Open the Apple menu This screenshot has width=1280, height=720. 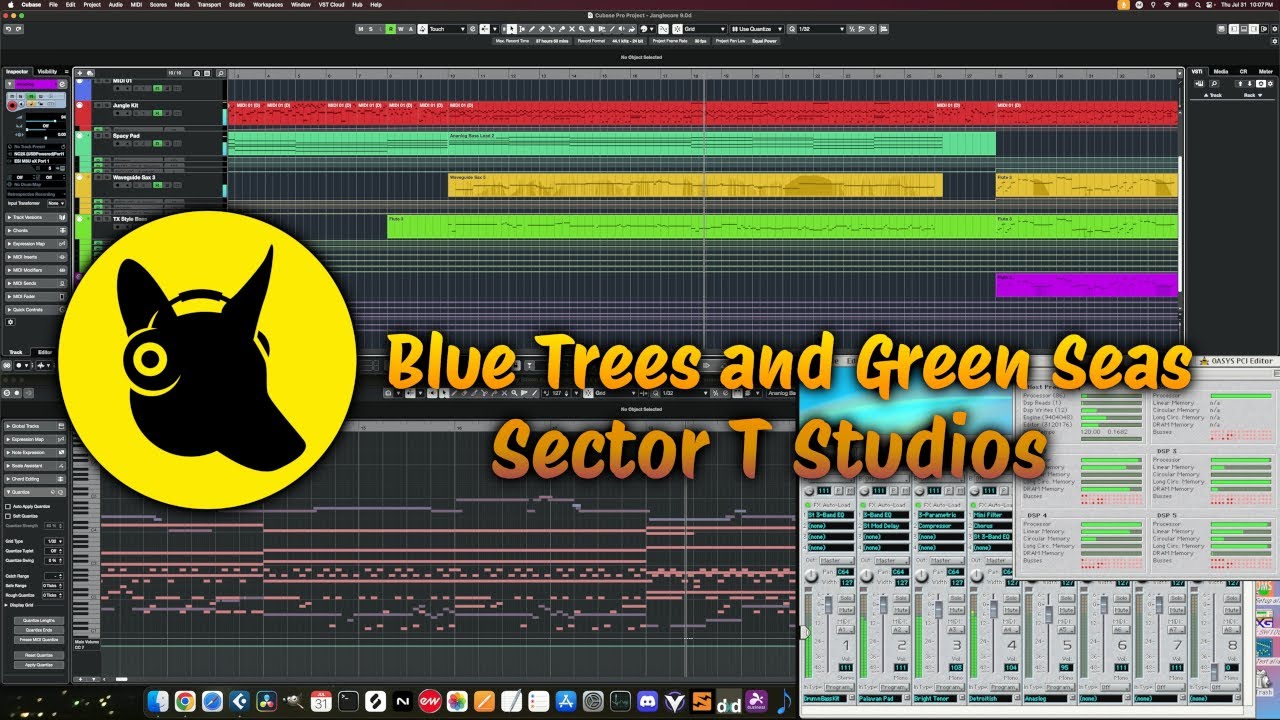[10, 5]
